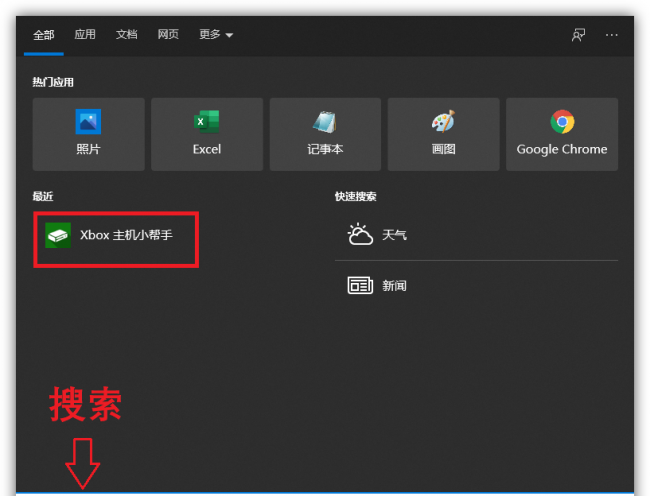Open the 记事本 Notepad tile

pyautogui.click(x=325, y=134)
